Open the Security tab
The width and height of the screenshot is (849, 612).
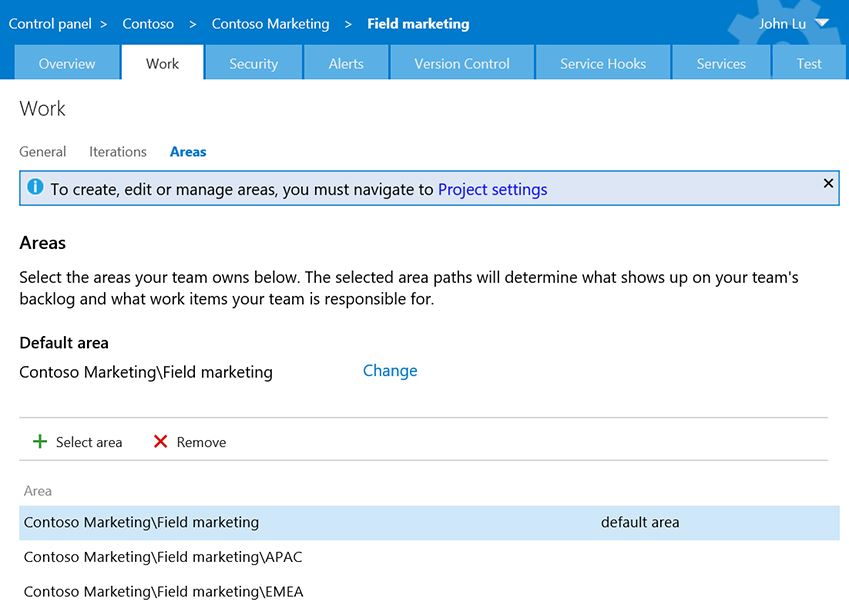253,63
